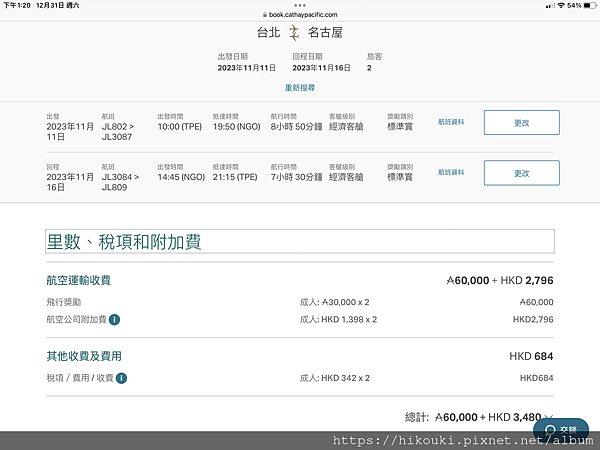The width and height of the screenshot is (600, 450).
Task: Select the 成人: 30,000 x 2 miles detail
Action: coord(334,302)
